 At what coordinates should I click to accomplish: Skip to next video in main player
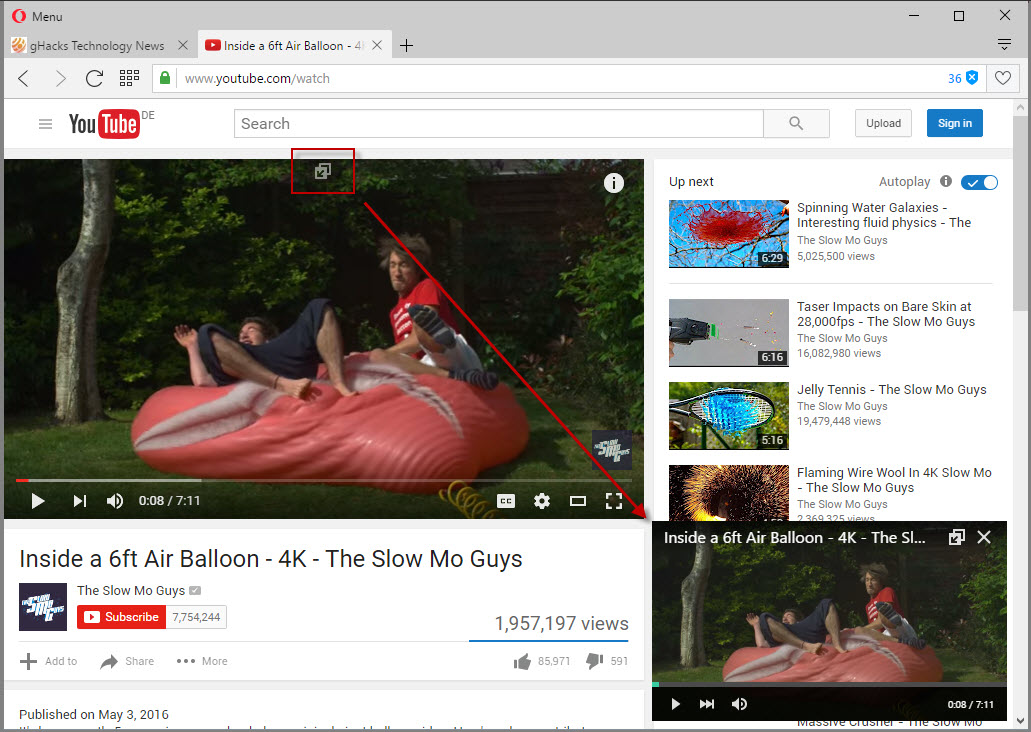[80, 501]
